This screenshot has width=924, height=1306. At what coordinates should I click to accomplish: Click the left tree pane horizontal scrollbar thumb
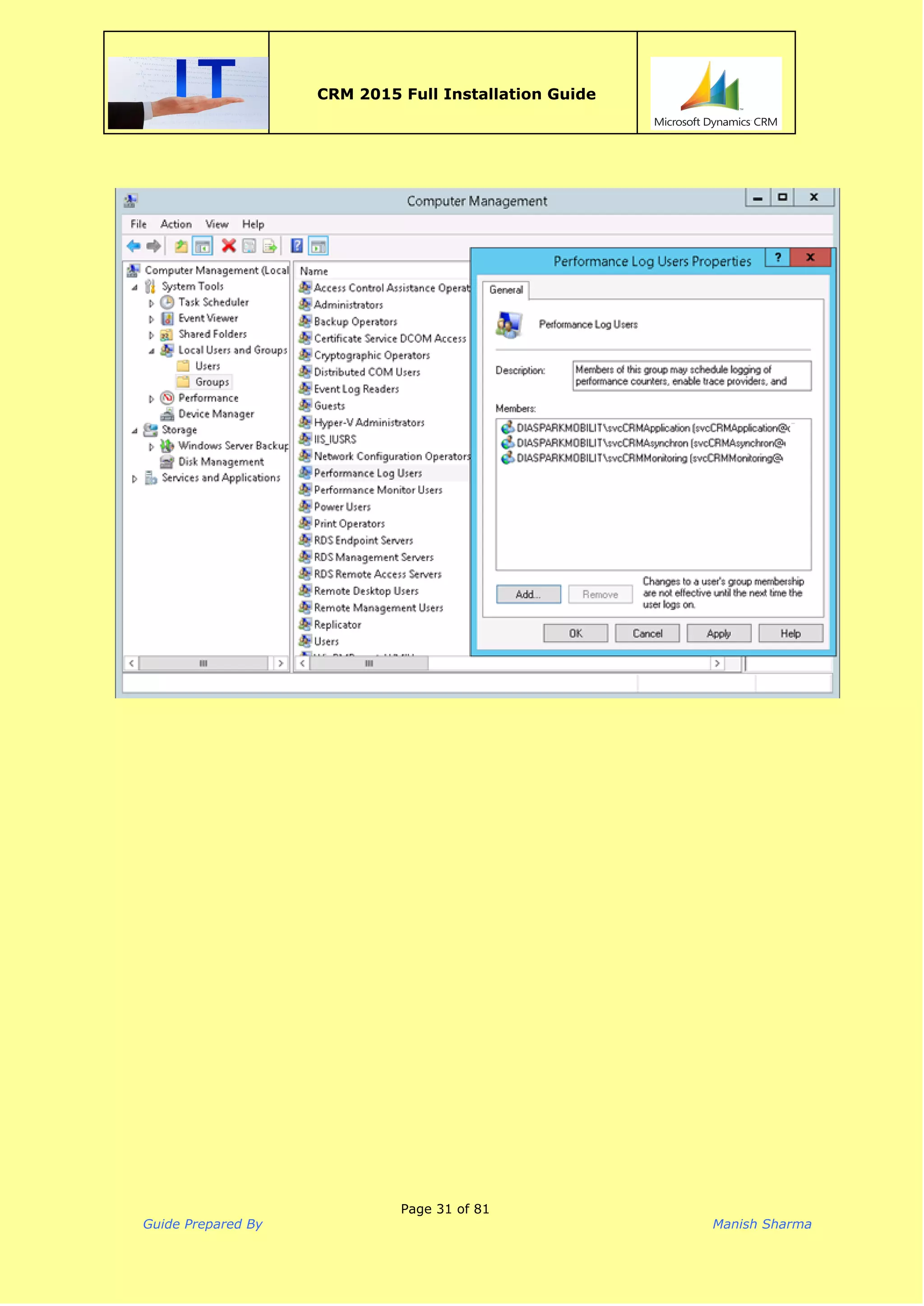click(203, 664)
